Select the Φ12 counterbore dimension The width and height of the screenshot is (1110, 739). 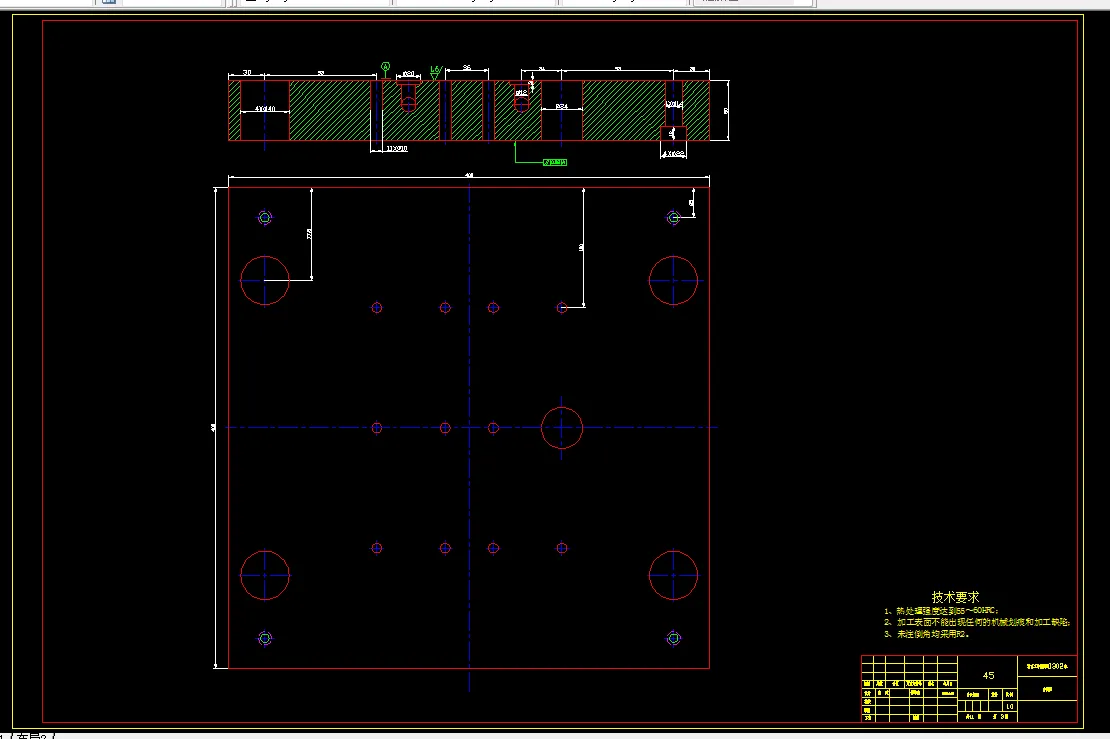[x=521, y=92]
